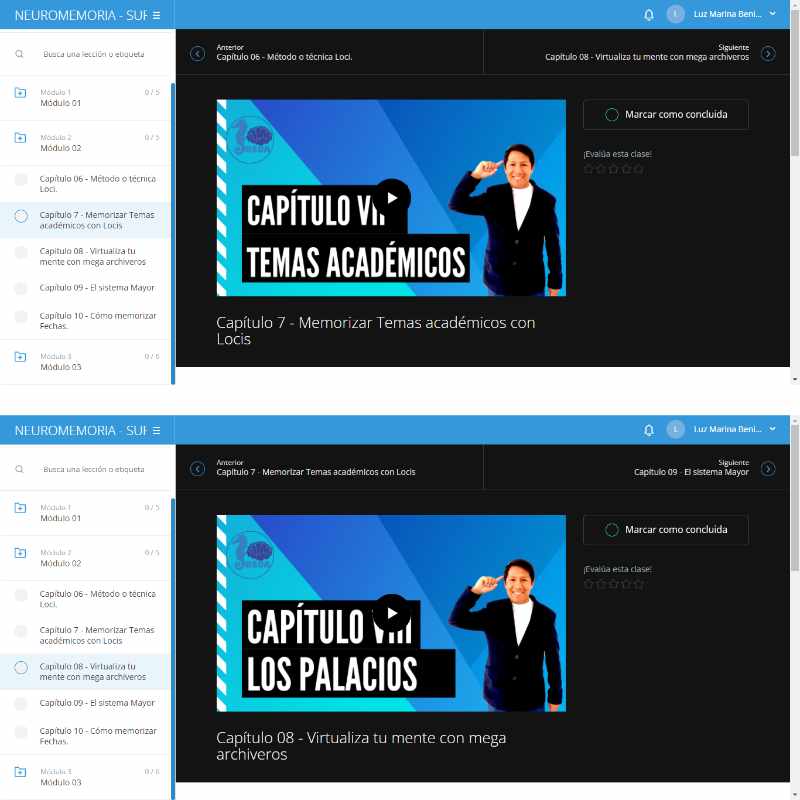
Task: Click search magnifier icon on Capítulo 7 page
Action: click(19, 54)
